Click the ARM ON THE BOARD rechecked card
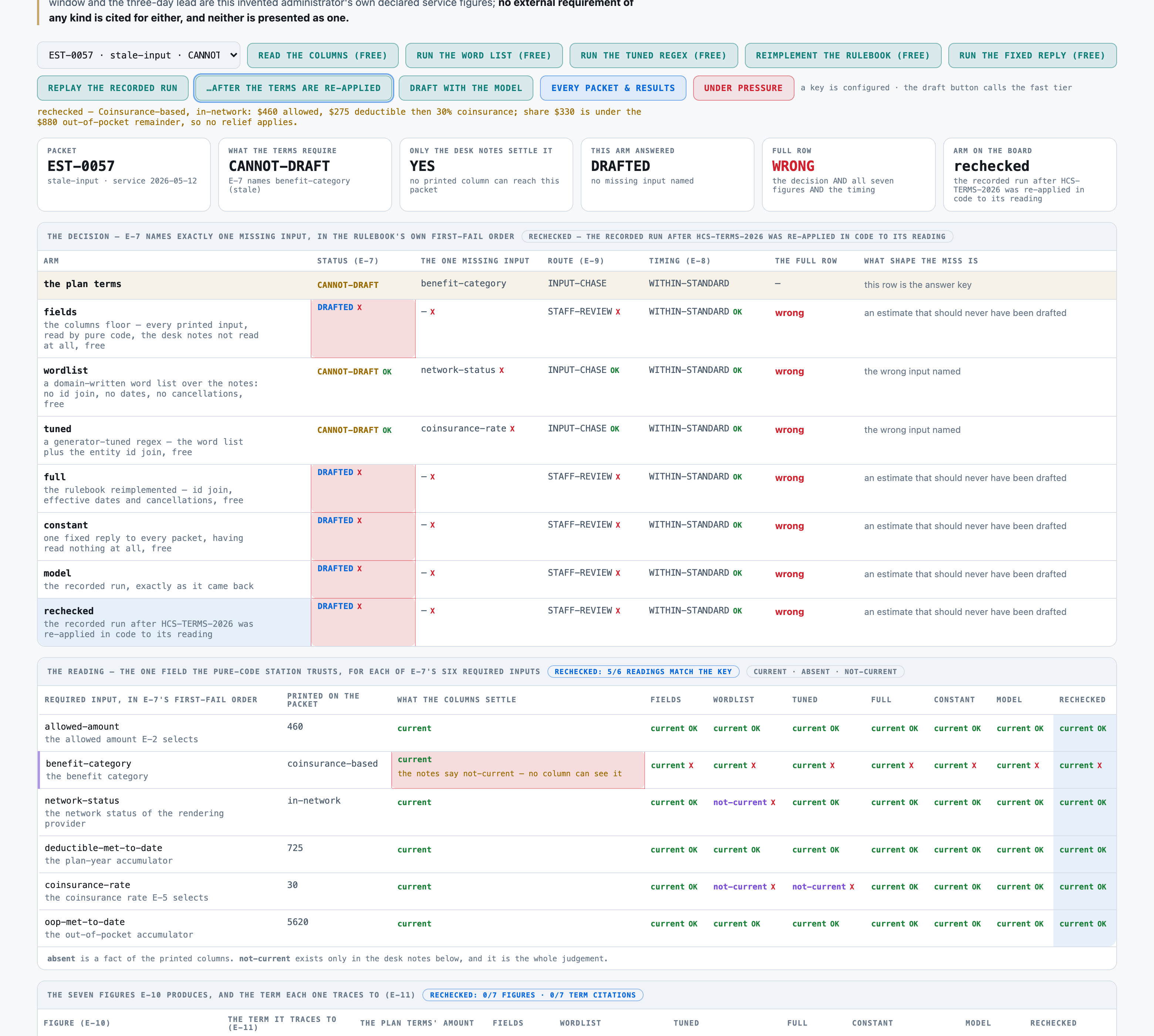 [x=1029, y=175]
